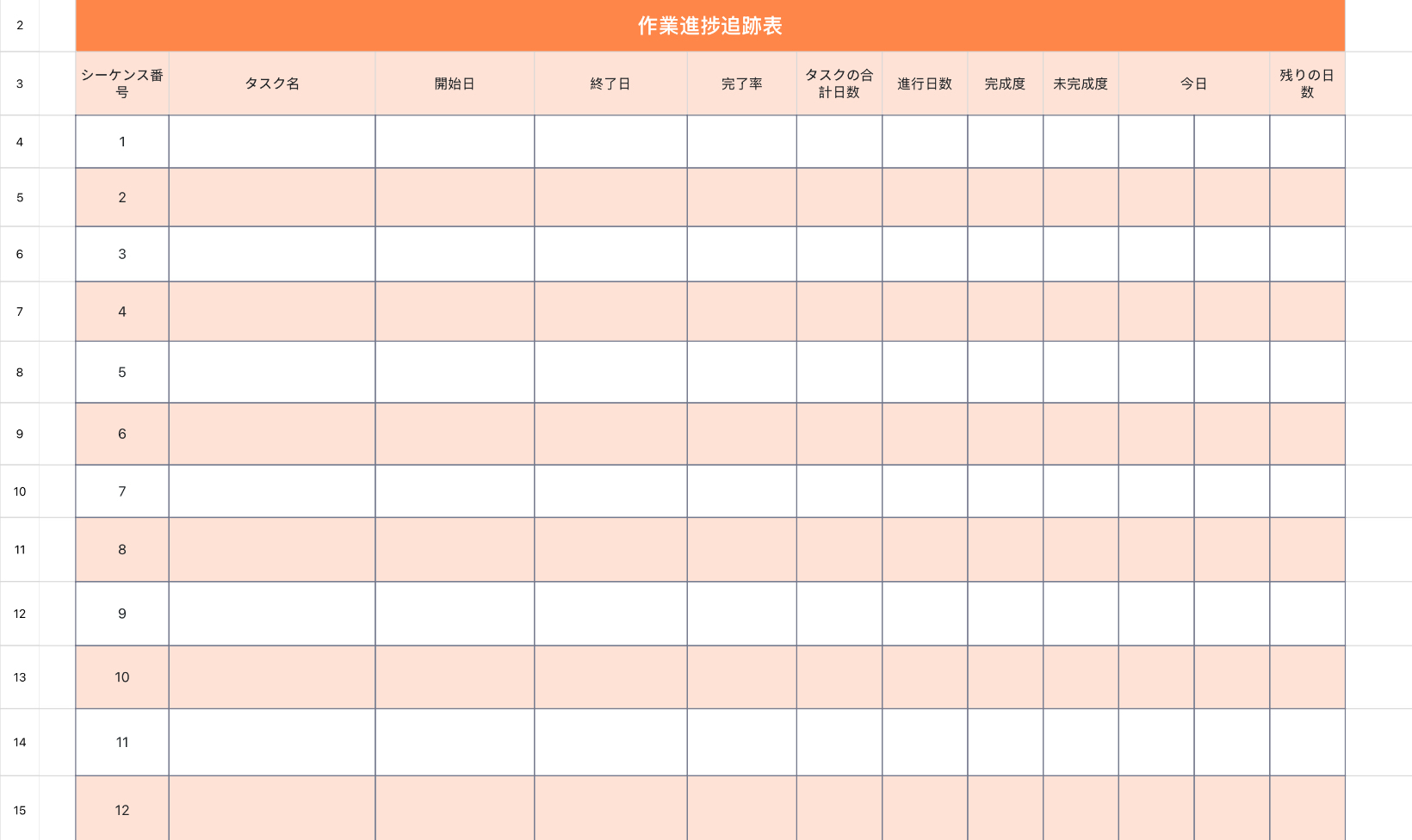Select spreadsheet row header 10
The image size is (1412, 840).
click(x=19, y=491)
